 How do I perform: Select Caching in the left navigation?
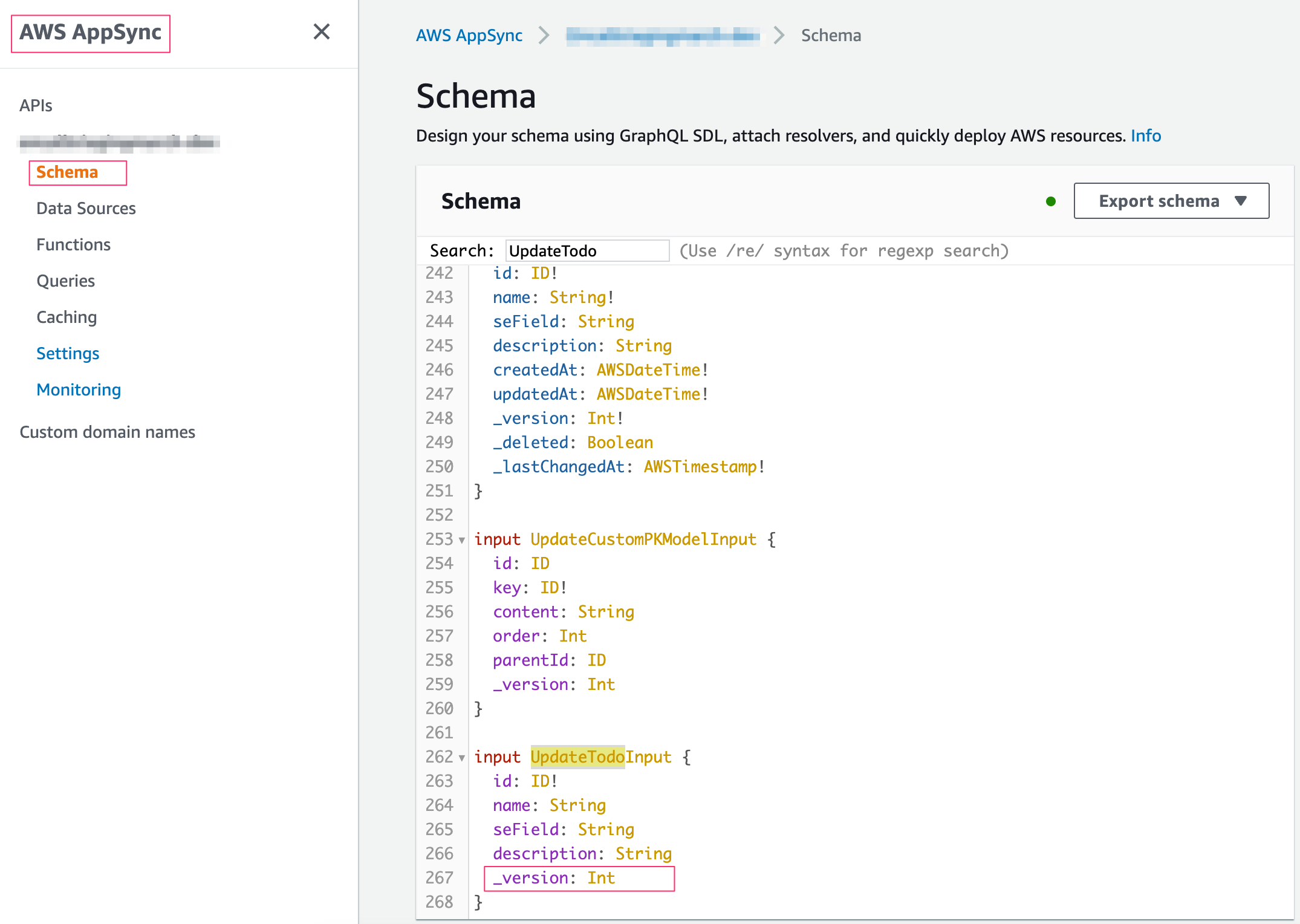pos(67,317)
